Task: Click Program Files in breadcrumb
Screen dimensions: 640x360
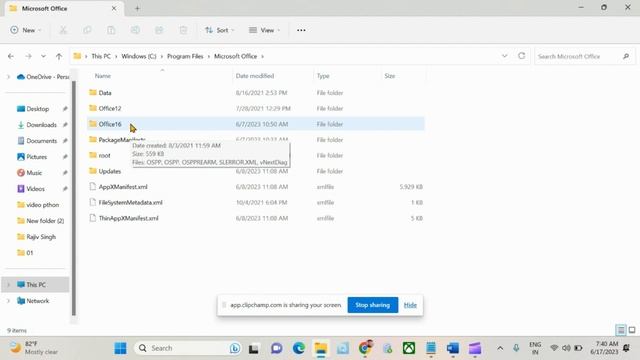Action: click(x=185, y=56)
